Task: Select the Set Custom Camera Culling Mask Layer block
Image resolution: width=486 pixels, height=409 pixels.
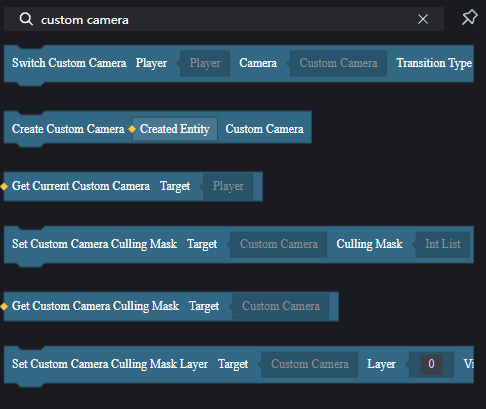Action: pyautogui.click(x=239, y=364)
